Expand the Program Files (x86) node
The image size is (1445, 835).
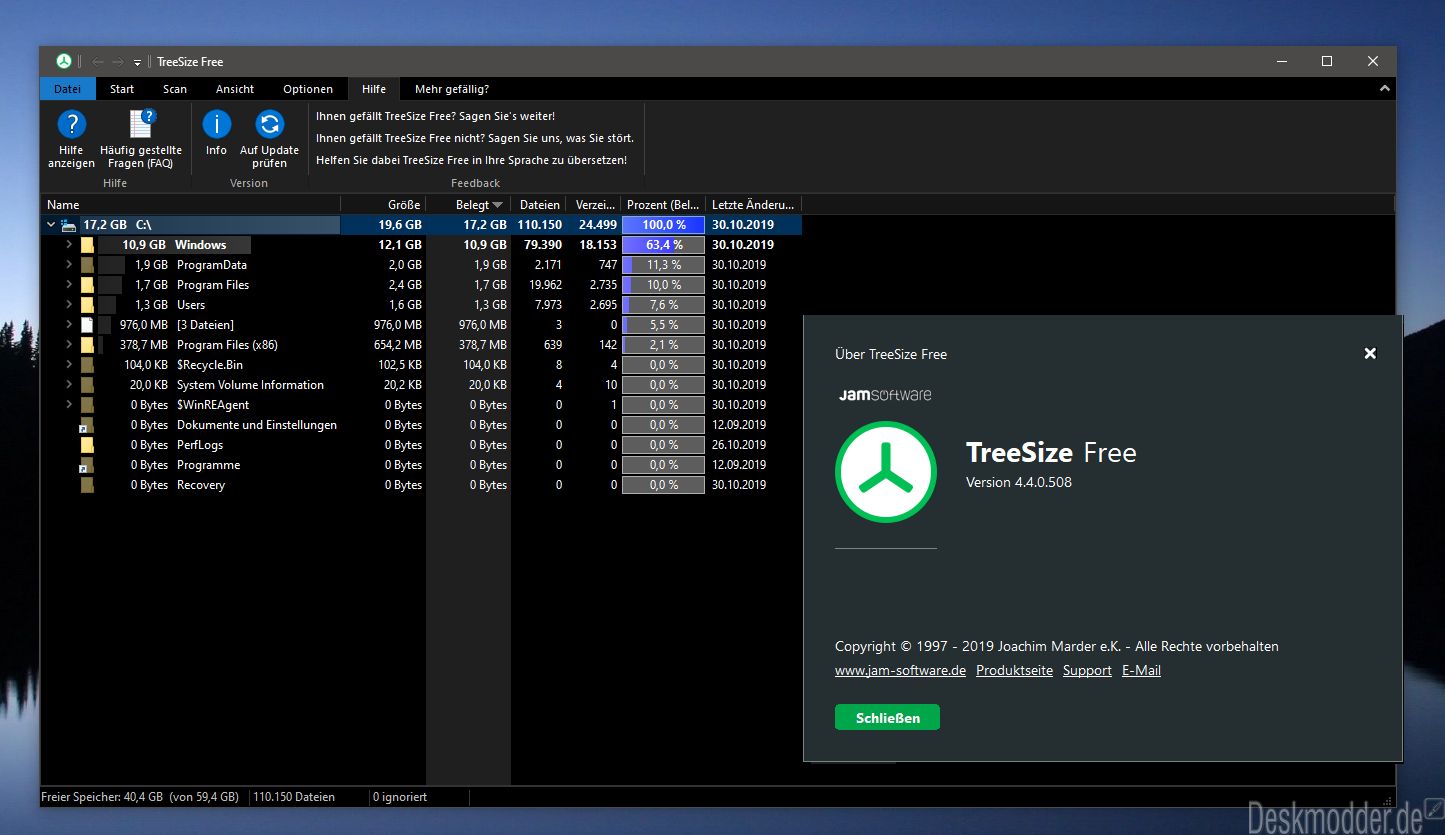tap(69, 345)
